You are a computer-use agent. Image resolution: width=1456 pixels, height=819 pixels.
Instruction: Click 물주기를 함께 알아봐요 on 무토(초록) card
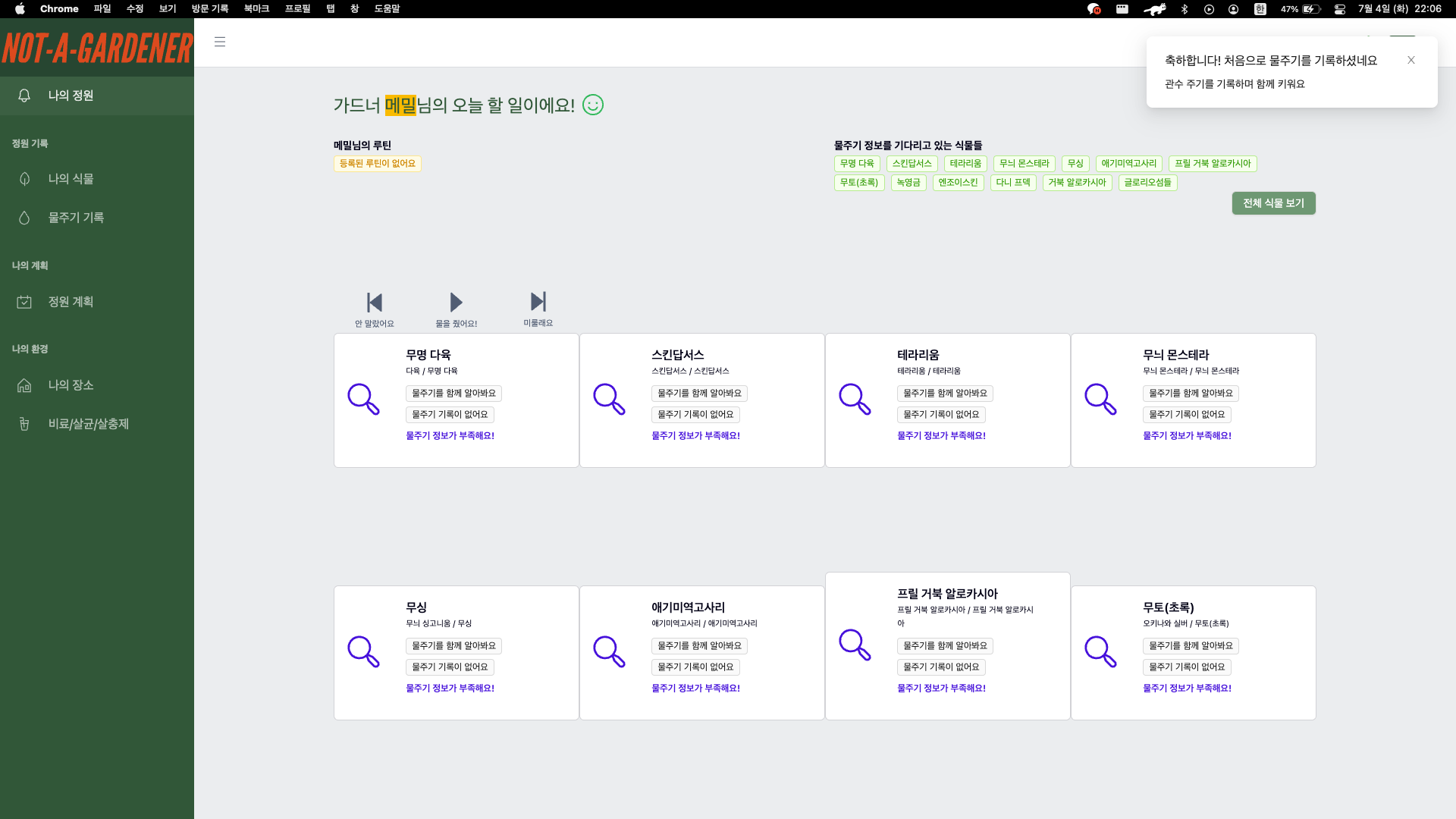click(x=1191, y=646)
